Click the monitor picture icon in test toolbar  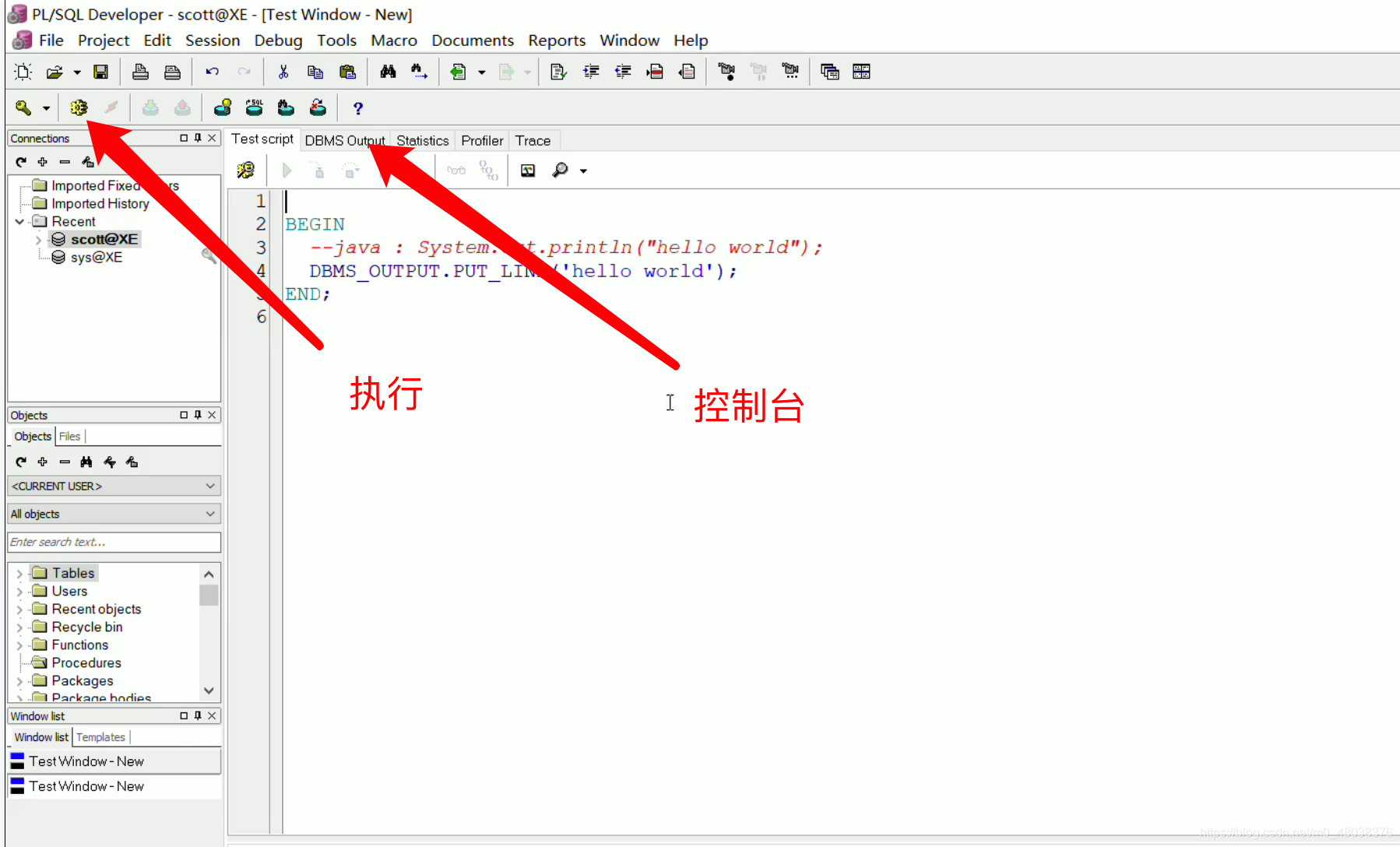528,170
